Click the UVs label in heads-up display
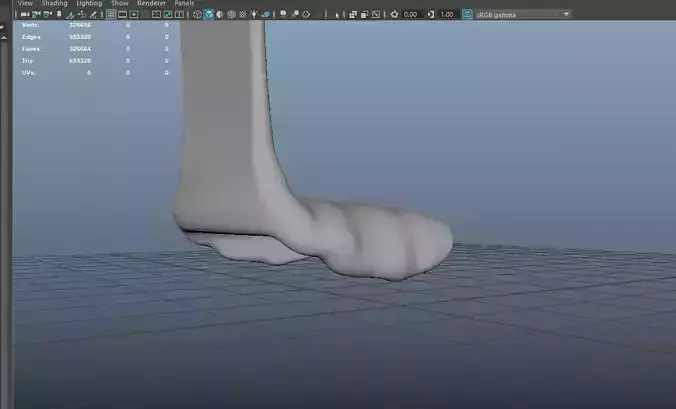The width and height of the screenshot is (676, 409). pyautogui.click(x=28, y=73)
